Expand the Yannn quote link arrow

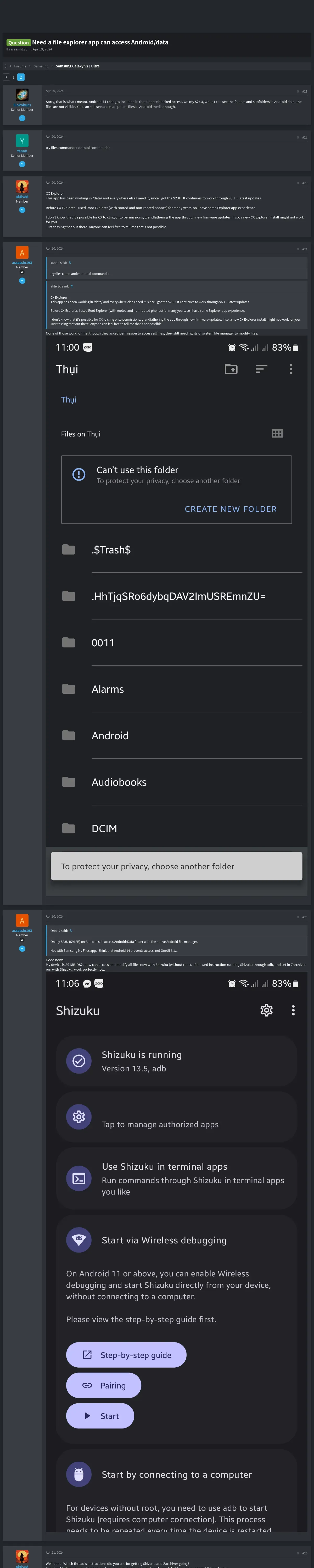pyautogui.click(x=70, y=262)
